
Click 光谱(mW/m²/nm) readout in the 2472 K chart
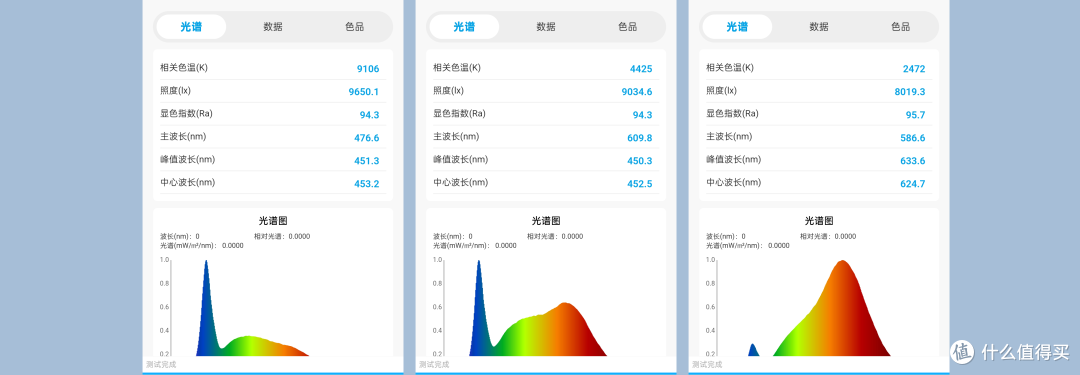[747, 245]
